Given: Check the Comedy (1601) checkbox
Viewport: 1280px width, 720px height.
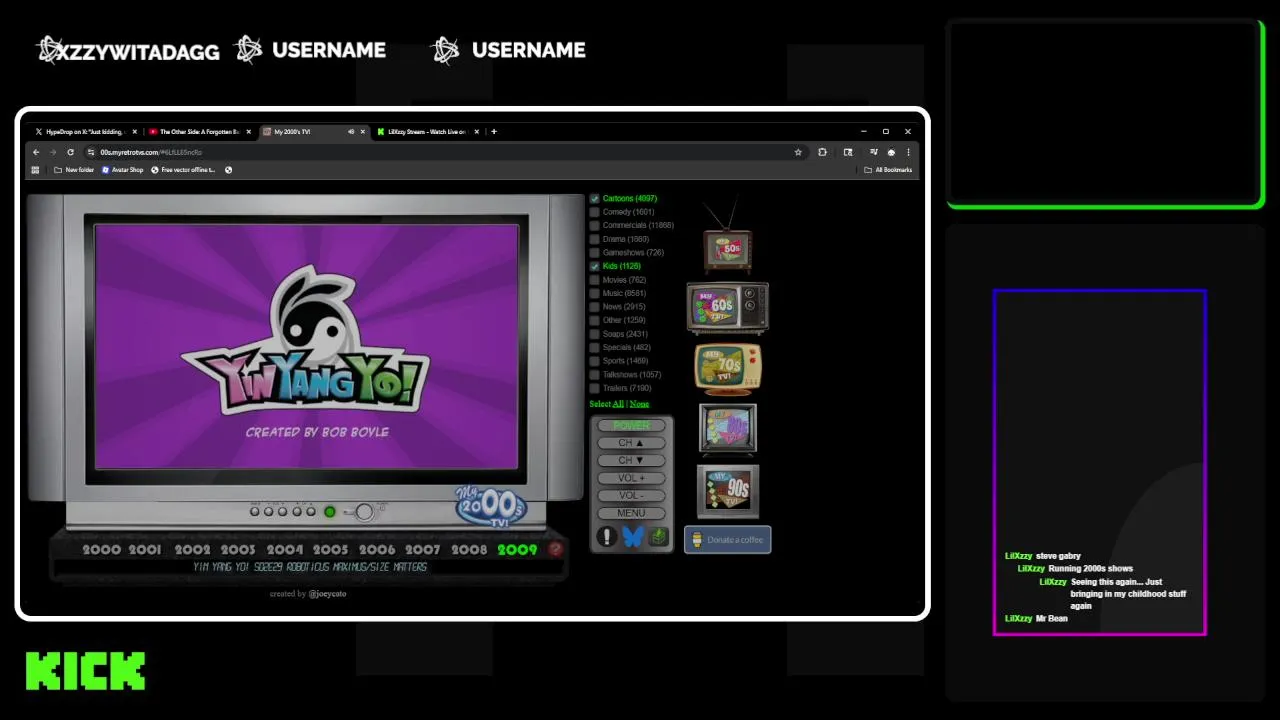Looking at the screenshot, I should click(x=594, y=212).
